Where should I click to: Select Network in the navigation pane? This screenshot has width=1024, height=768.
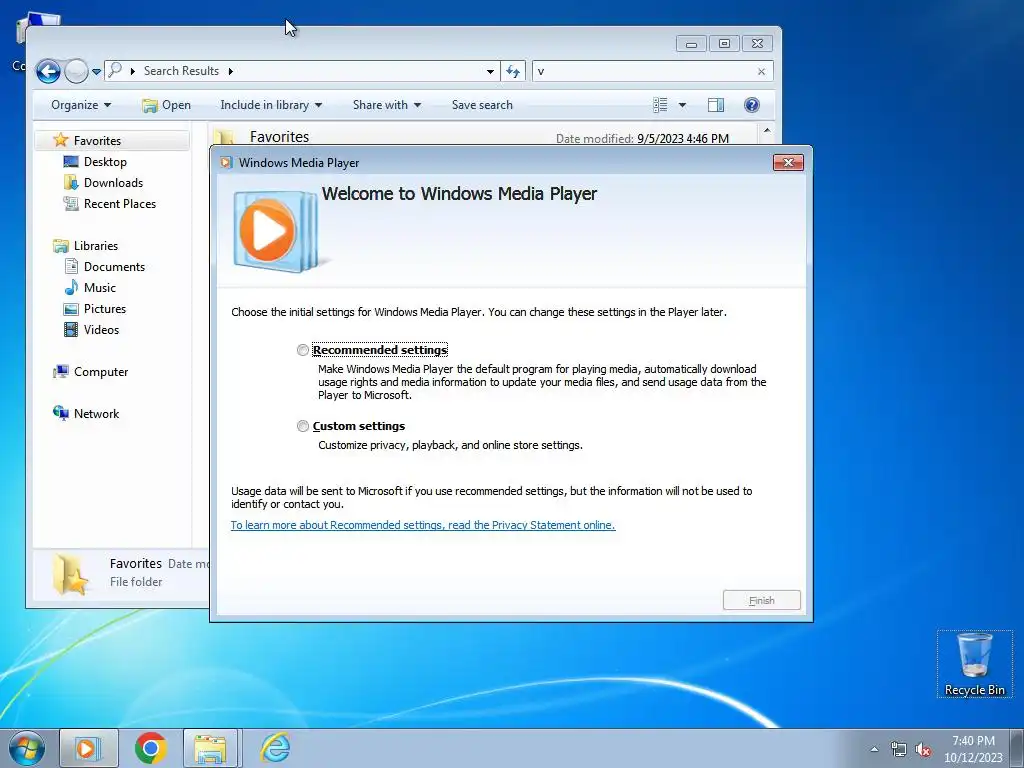pyautogui.click(x=96, y=413)
